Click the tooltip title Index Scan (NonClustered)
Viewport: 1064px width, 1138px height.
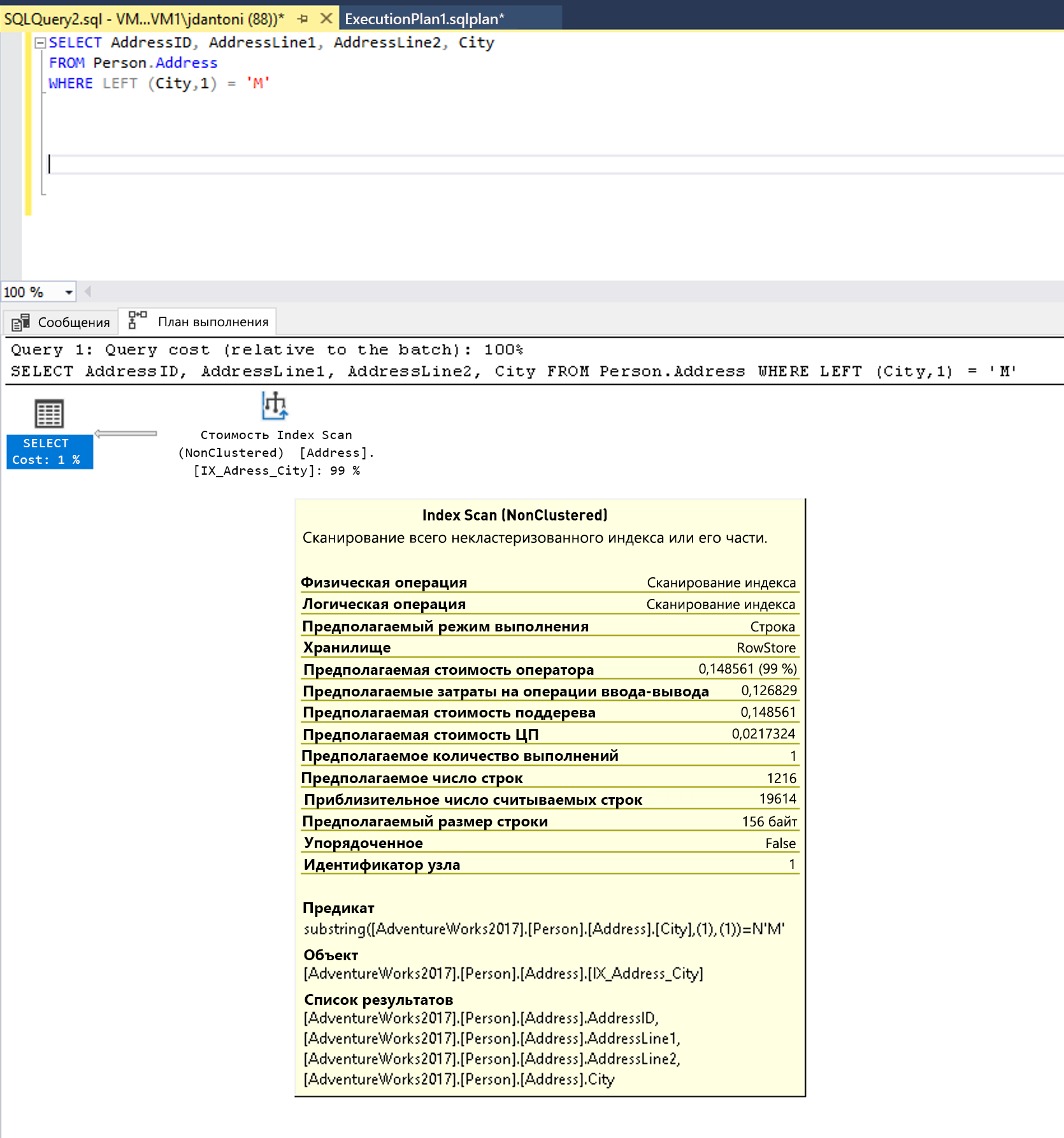click(x=515, y=515)
